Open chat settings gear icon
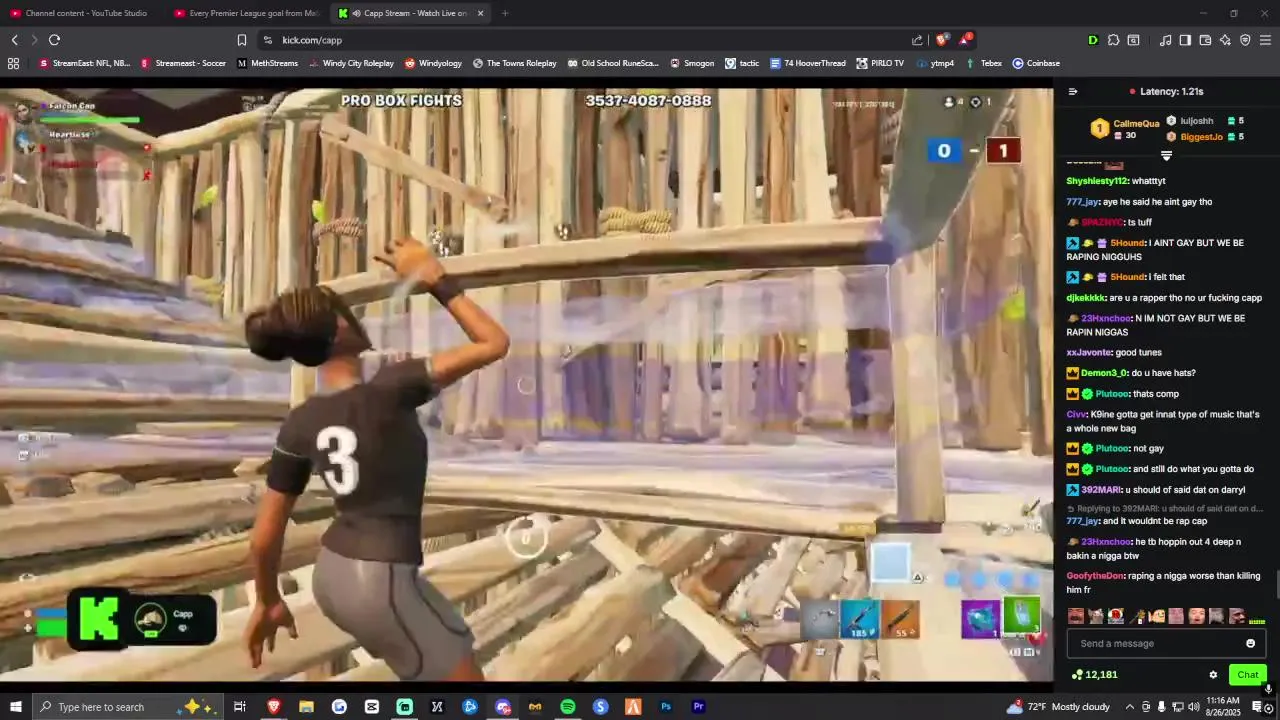Image resolution: width=1280 pixels, height=720 pixels. click(x=1213, y=675)
